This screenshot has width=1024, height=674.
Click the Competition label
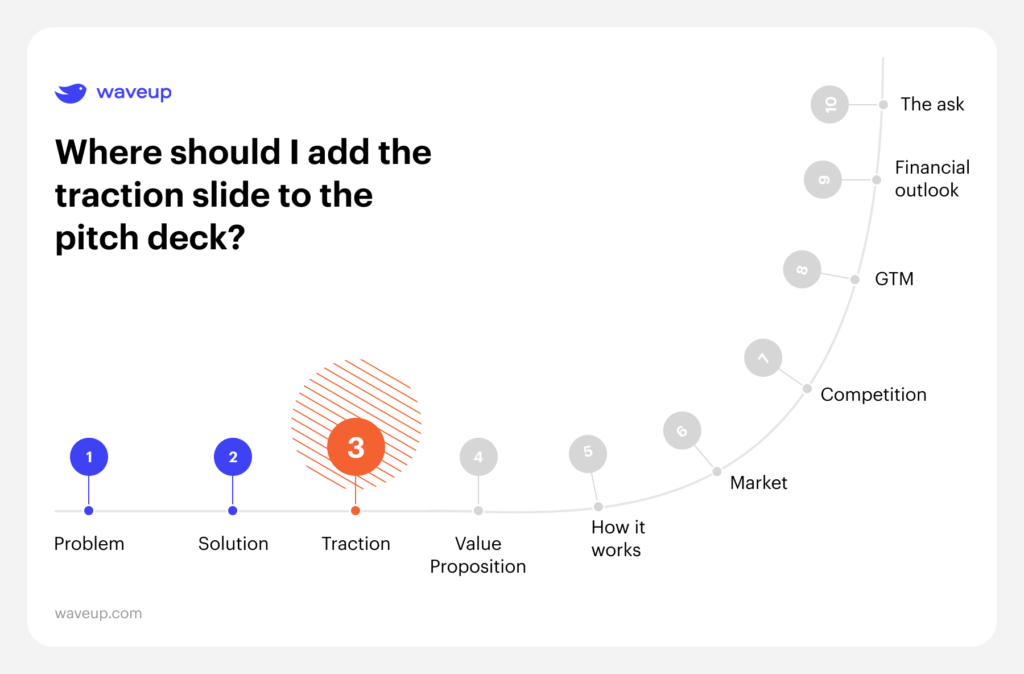873,395
